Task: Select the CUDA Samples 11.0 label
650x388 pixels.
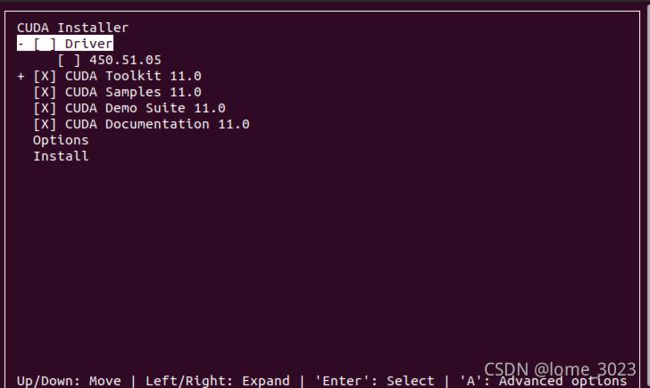Action: coord(133,92)
